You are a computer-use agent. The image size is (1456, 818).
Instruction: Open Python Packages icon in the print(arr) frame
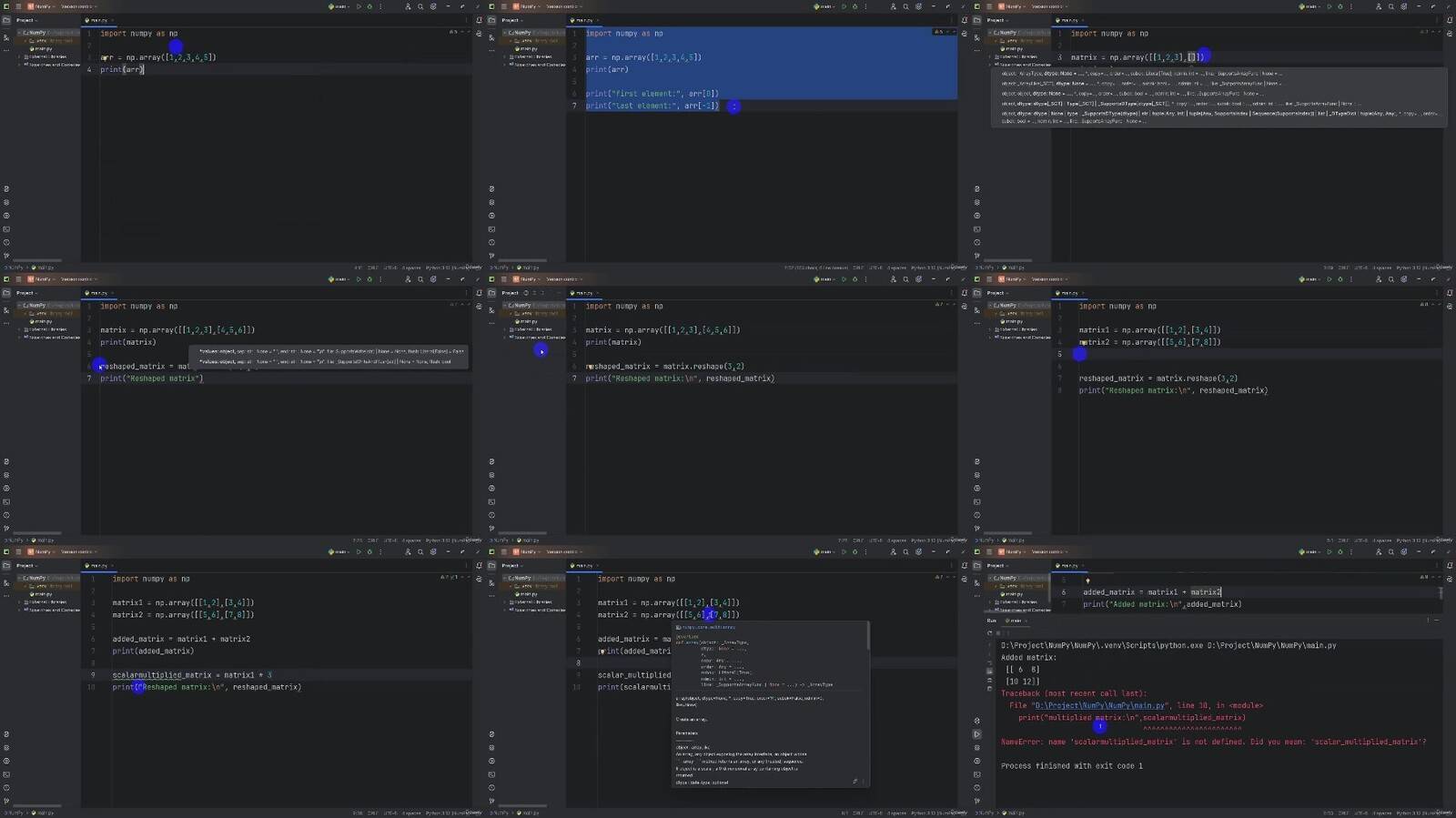(x=6, y=202)
